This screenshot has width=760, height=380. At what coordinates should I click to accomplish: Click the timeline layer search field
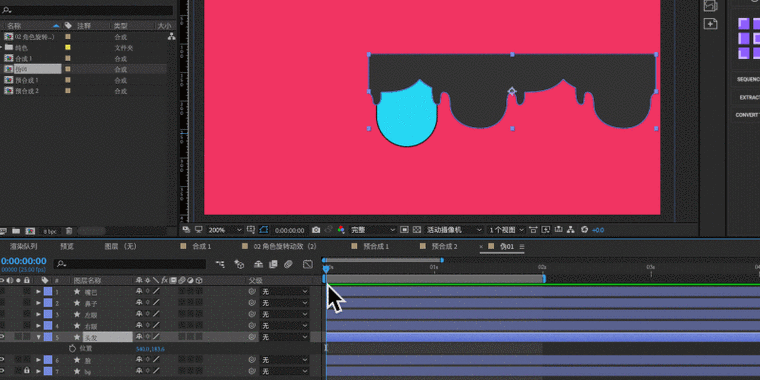coord(130,264)
